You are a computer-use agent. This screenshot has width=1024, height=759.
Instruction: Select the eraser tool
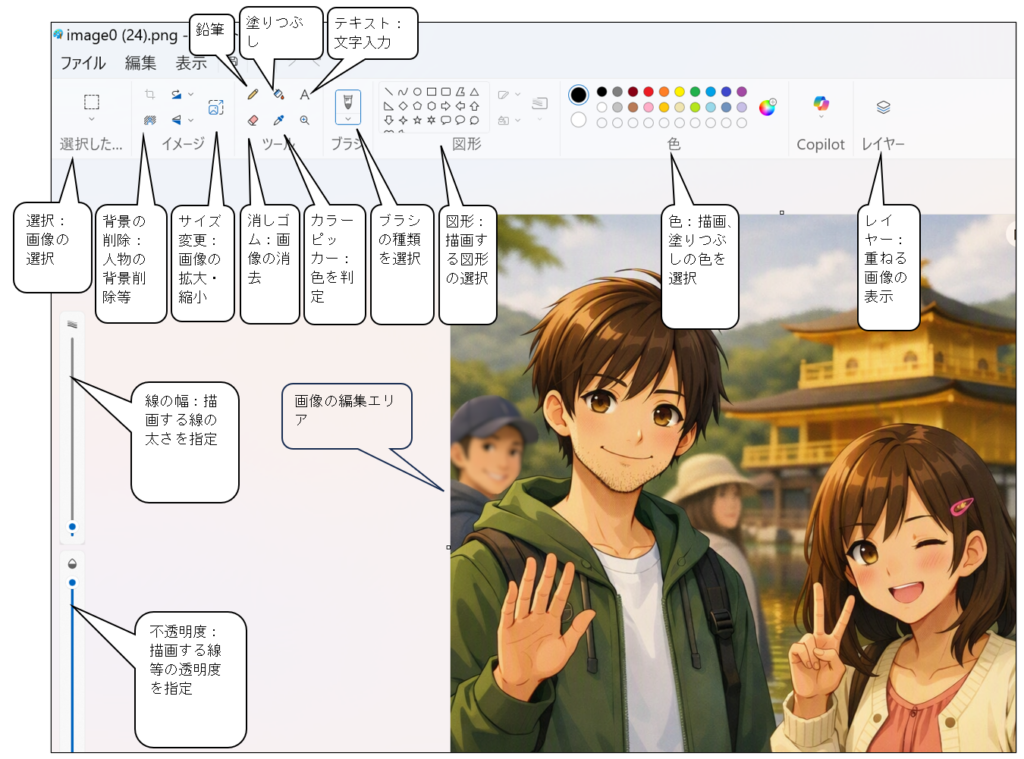click(253, 120)
